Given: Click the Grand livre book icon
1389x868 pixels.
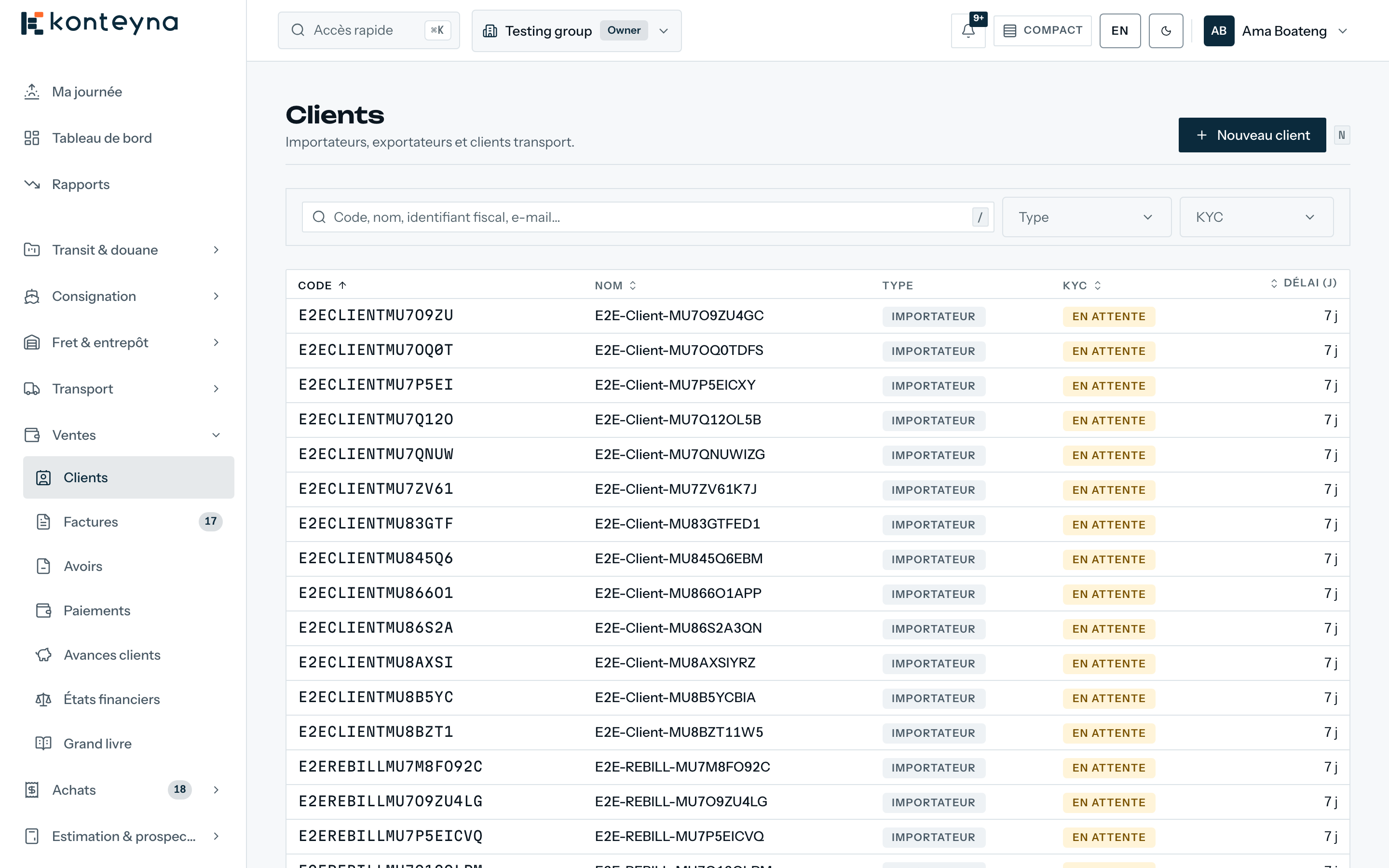Looking at the screenshot, I should [43, 744].
